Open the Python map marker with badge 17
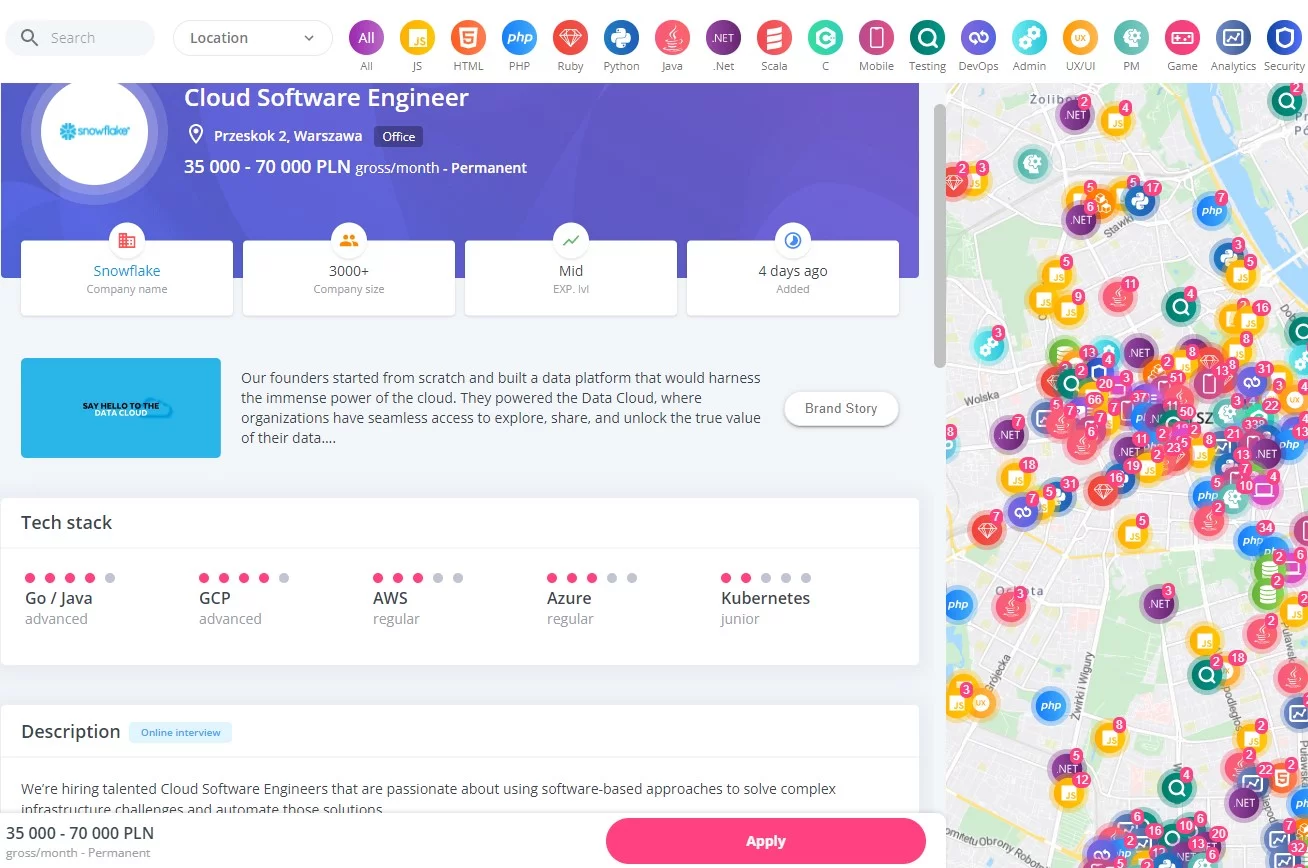 click(1139, 202)
